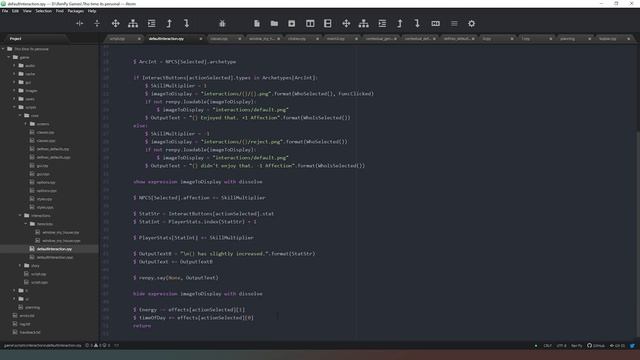Open traceback.txt in the tree
This screenshot has width=640, height=360.
30,332
